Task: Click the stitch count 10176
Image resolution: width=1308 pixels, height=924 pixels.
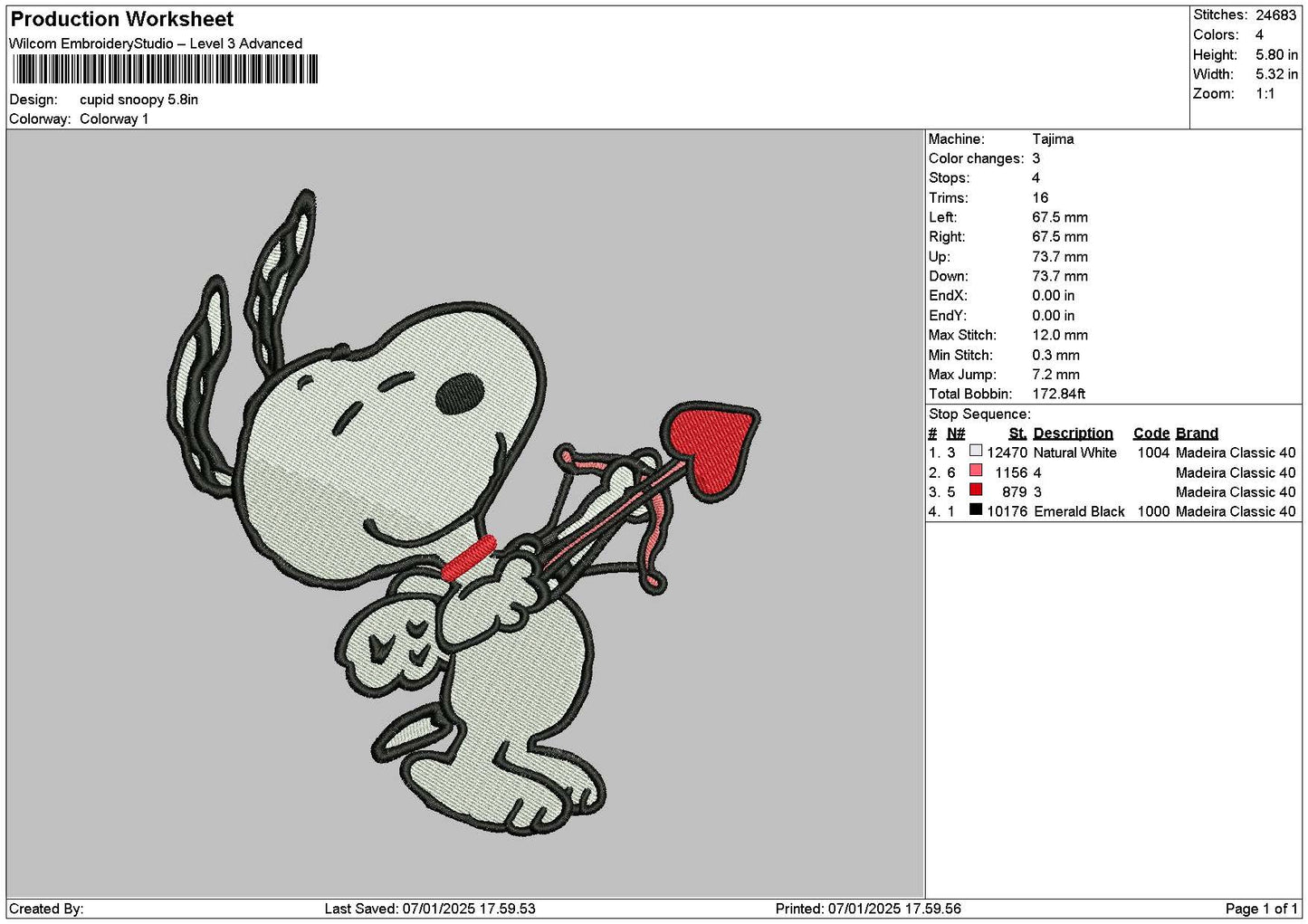Action: click(x=1007, y=511)
